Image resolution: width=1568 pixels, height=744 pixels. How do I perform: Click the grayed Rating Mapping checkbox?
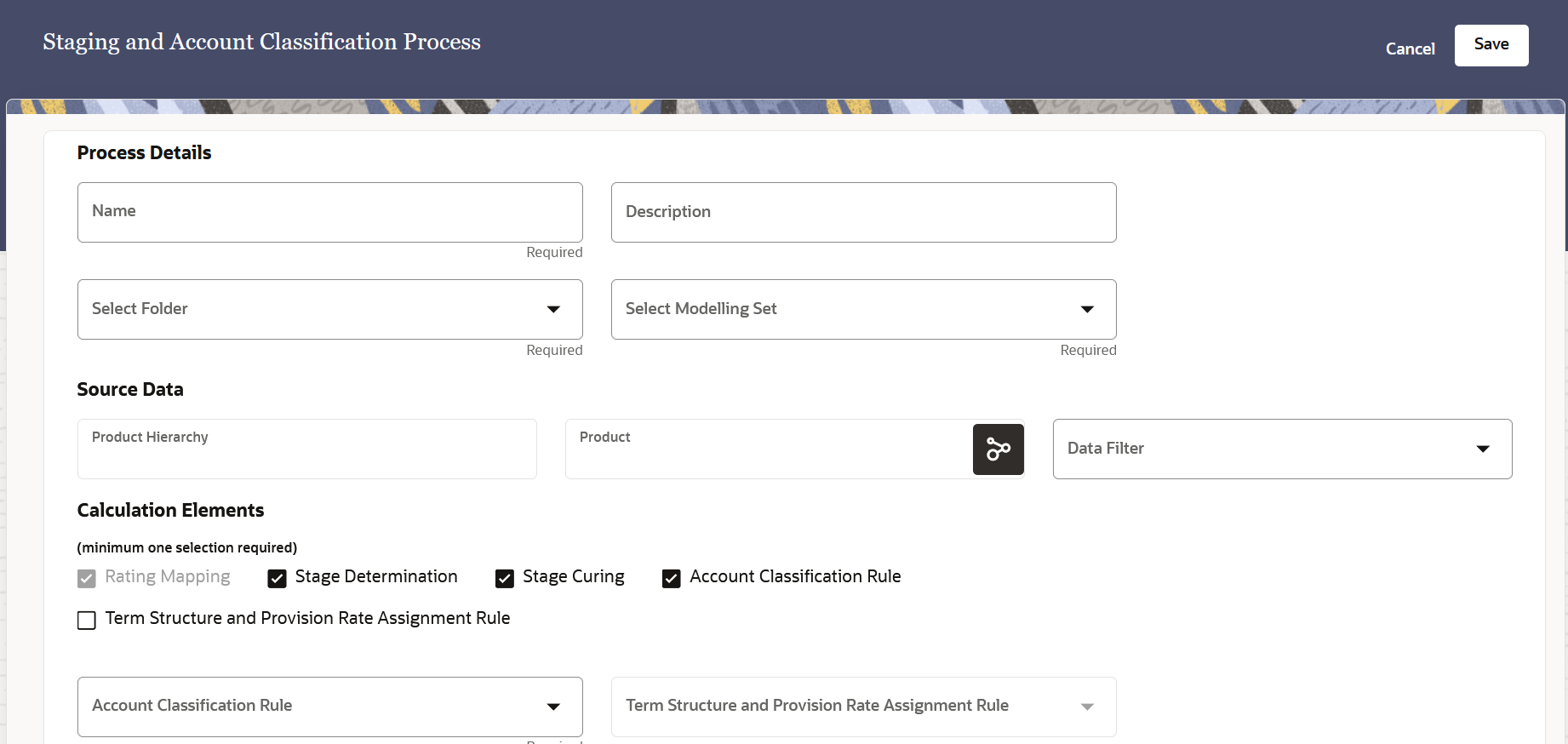click(x=87, y=579)
